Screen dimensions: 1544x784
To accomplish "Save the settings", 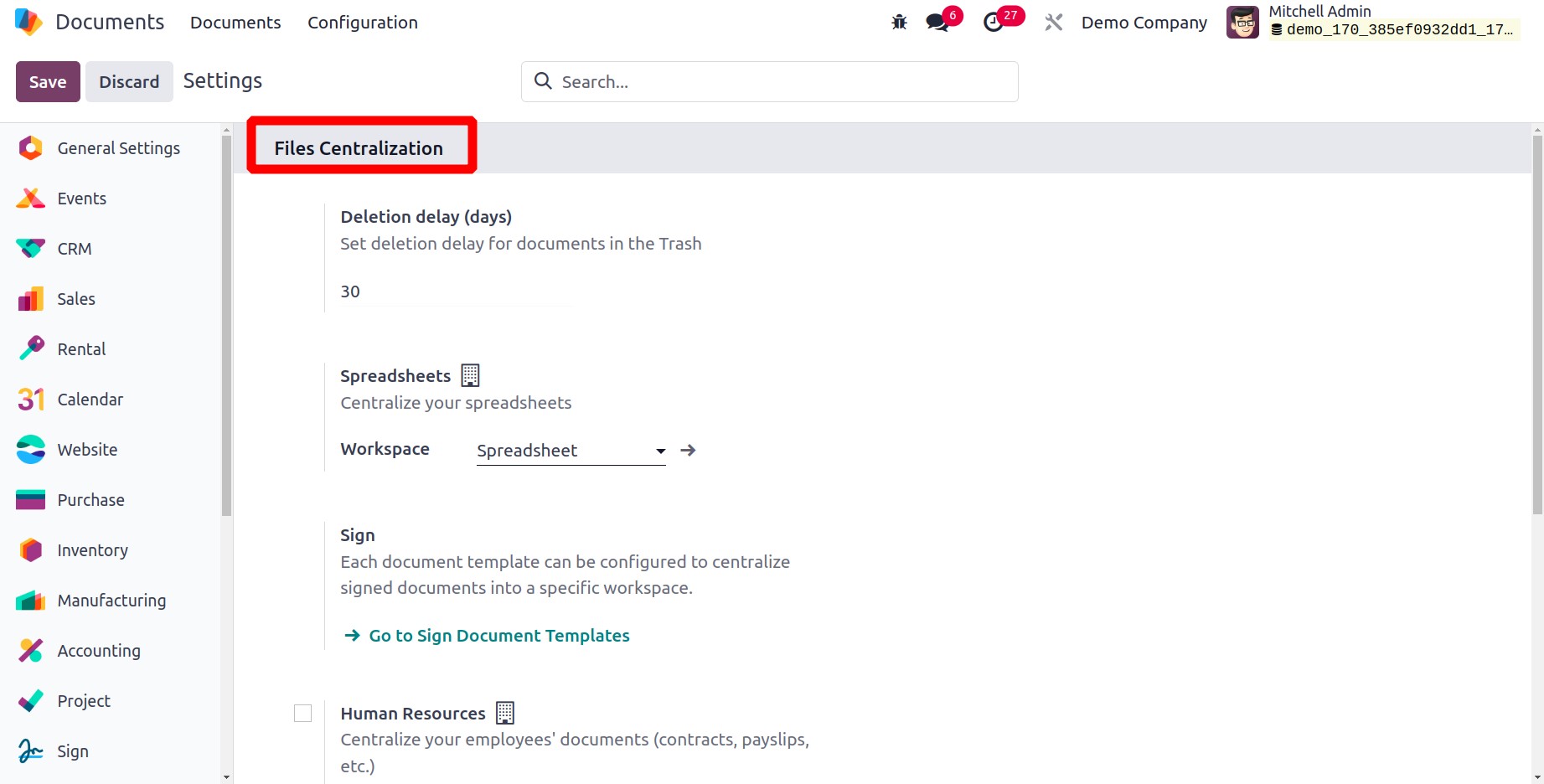I will coord(48,81).
